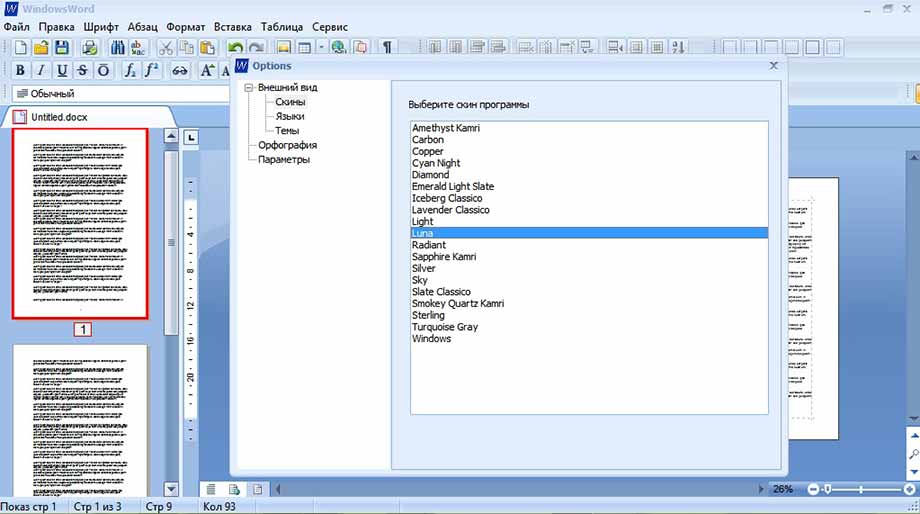The height and width of the screenshot is (514, 920).
Task: Open the Файл menu
Action: [x=16, y=27]
